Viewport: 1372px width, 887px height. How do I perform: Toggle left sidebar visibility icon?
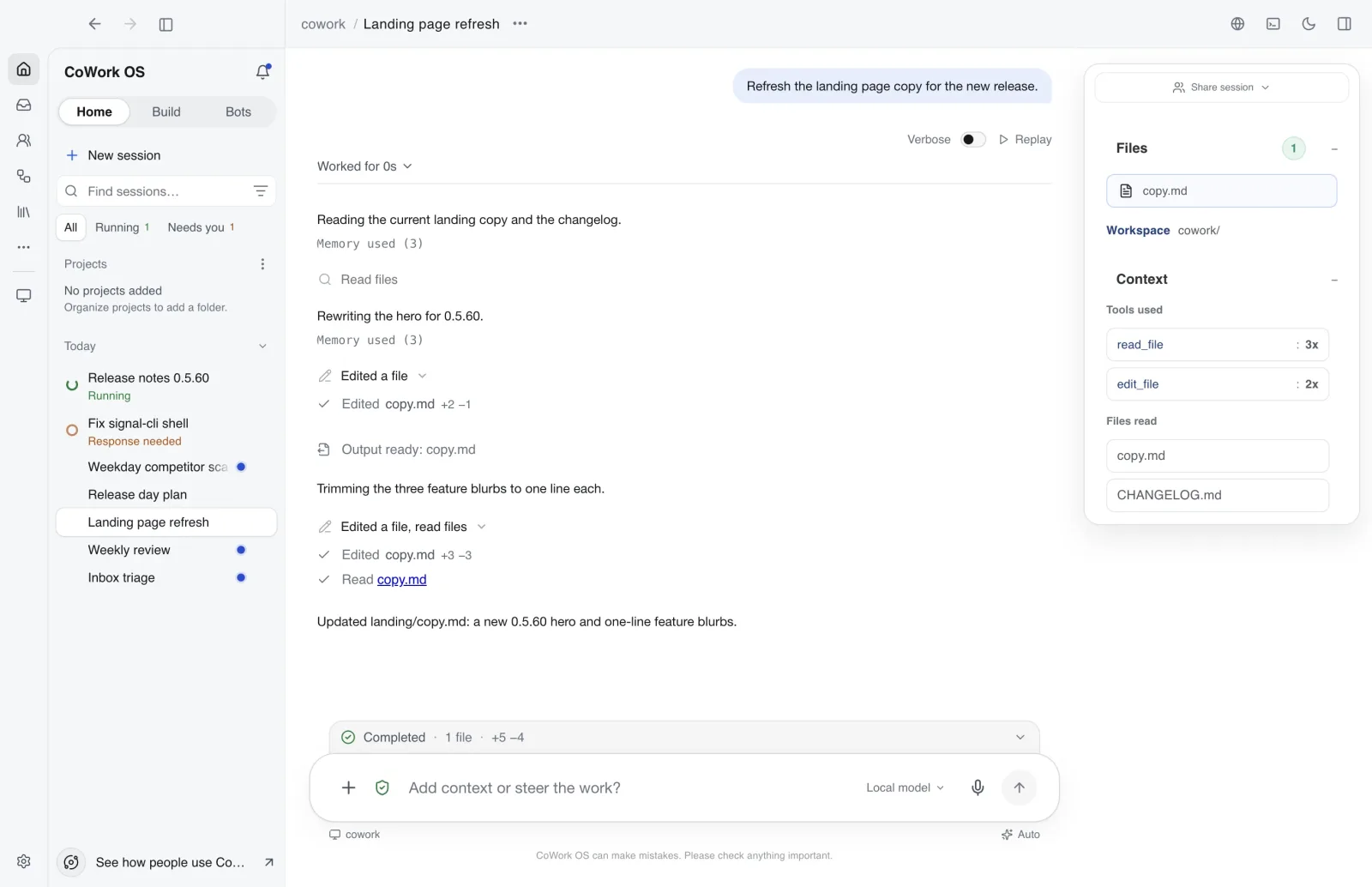pos(166,25)
